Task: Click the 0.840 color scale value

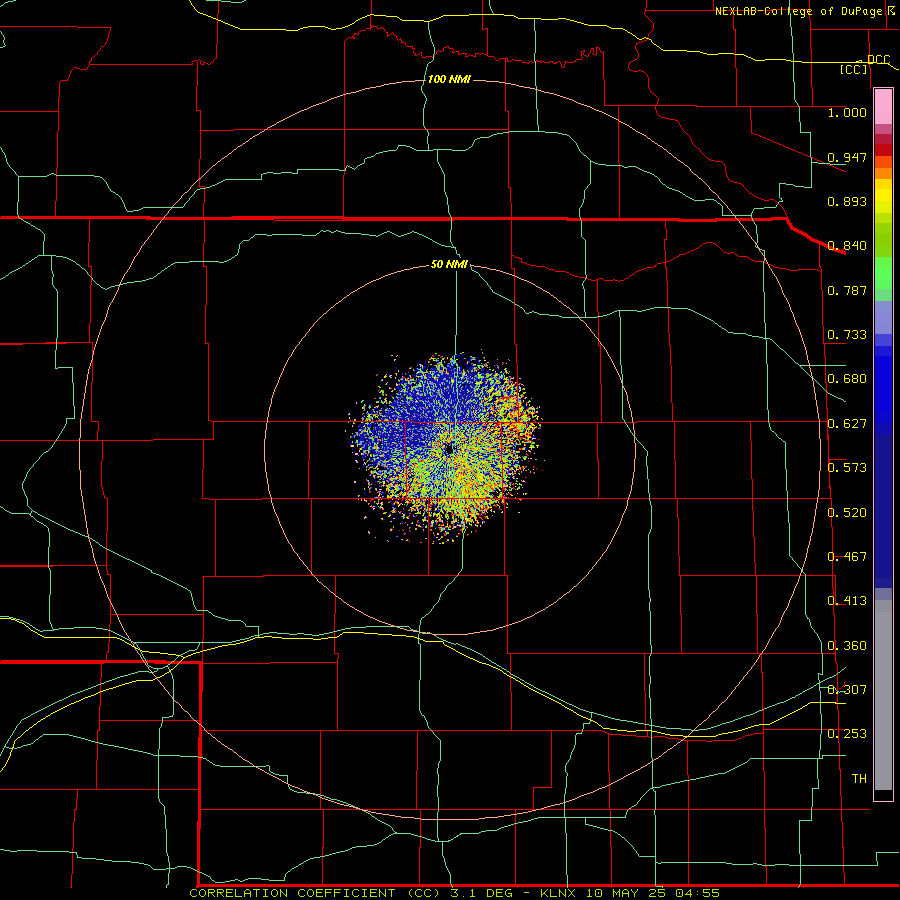Action: coord(847,246)
